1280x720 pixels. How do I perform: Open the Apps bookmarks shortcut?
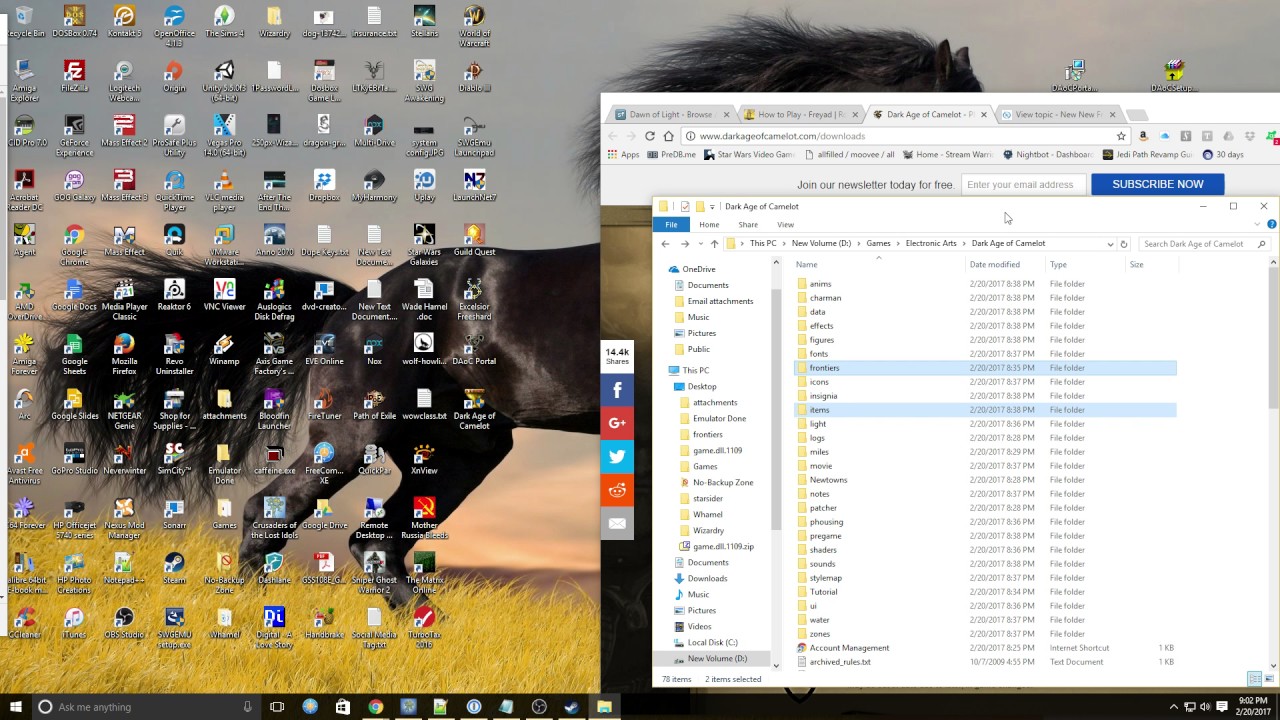tap(623, 155)
